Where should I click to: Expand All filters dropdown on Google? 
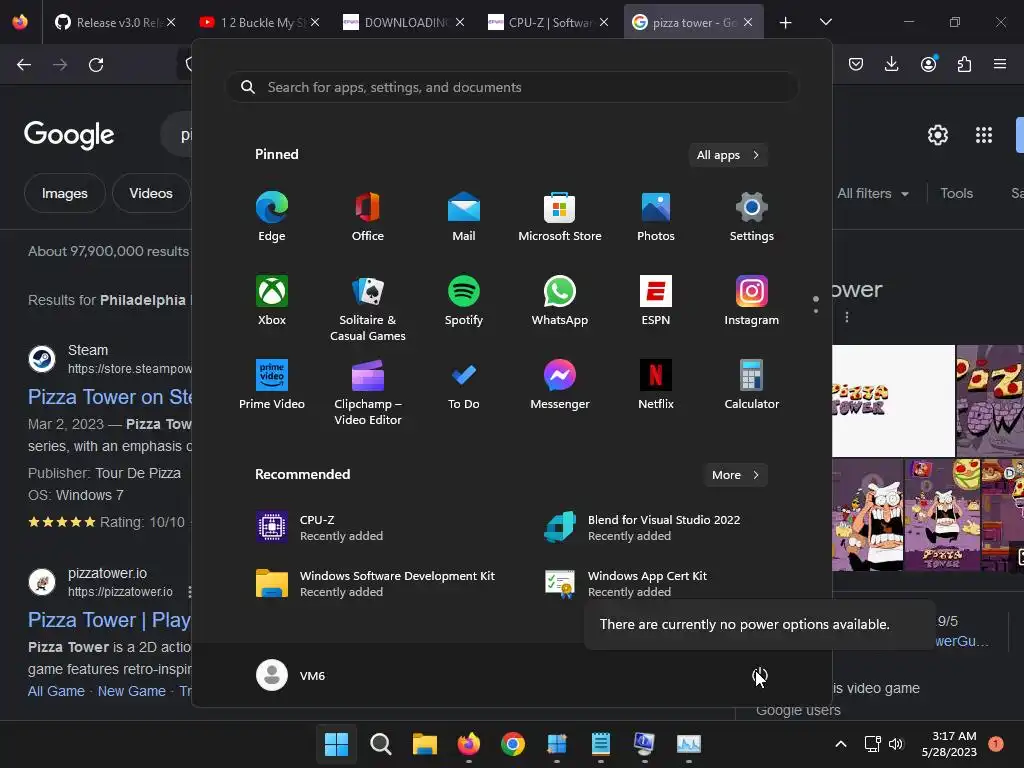[872, 193]
